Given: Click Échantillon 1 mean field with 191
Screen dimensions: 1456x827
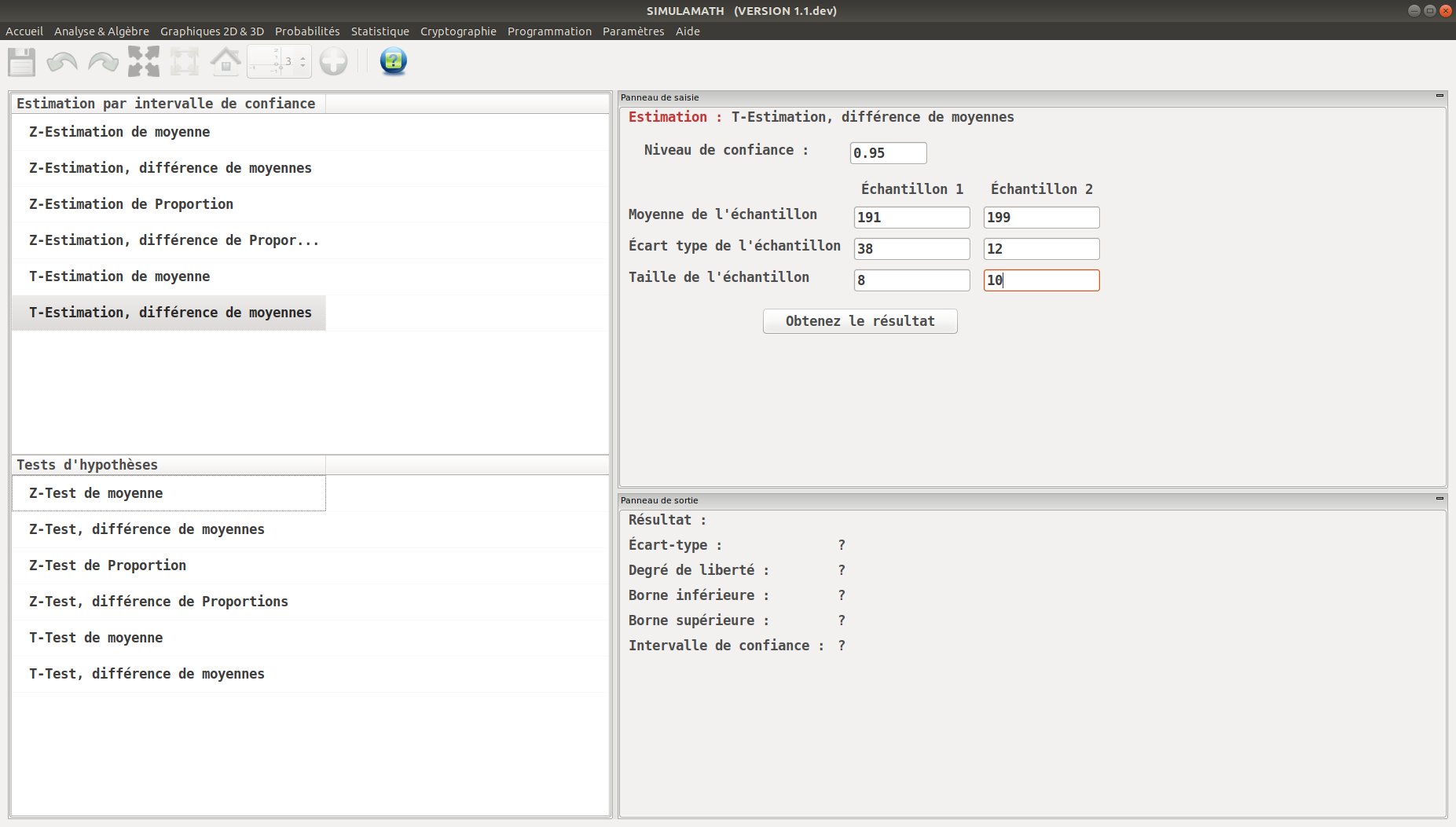Looking at the screenshot, I should tap(911, 218).
